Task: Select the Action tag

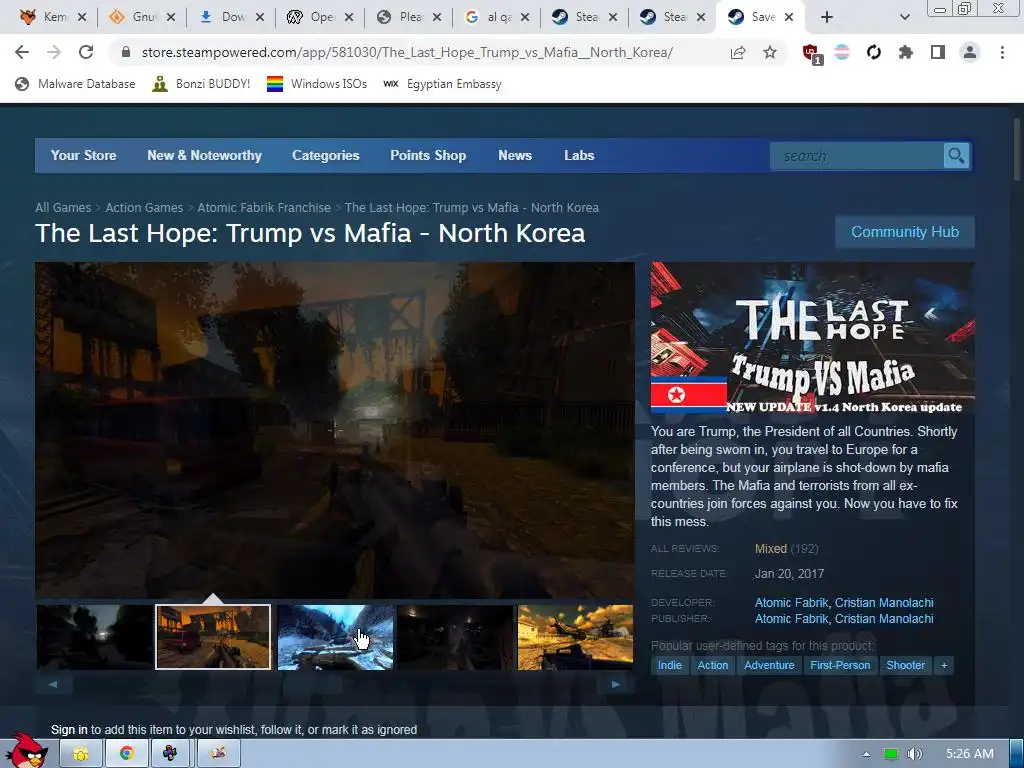Action: (x=712, y=665)
